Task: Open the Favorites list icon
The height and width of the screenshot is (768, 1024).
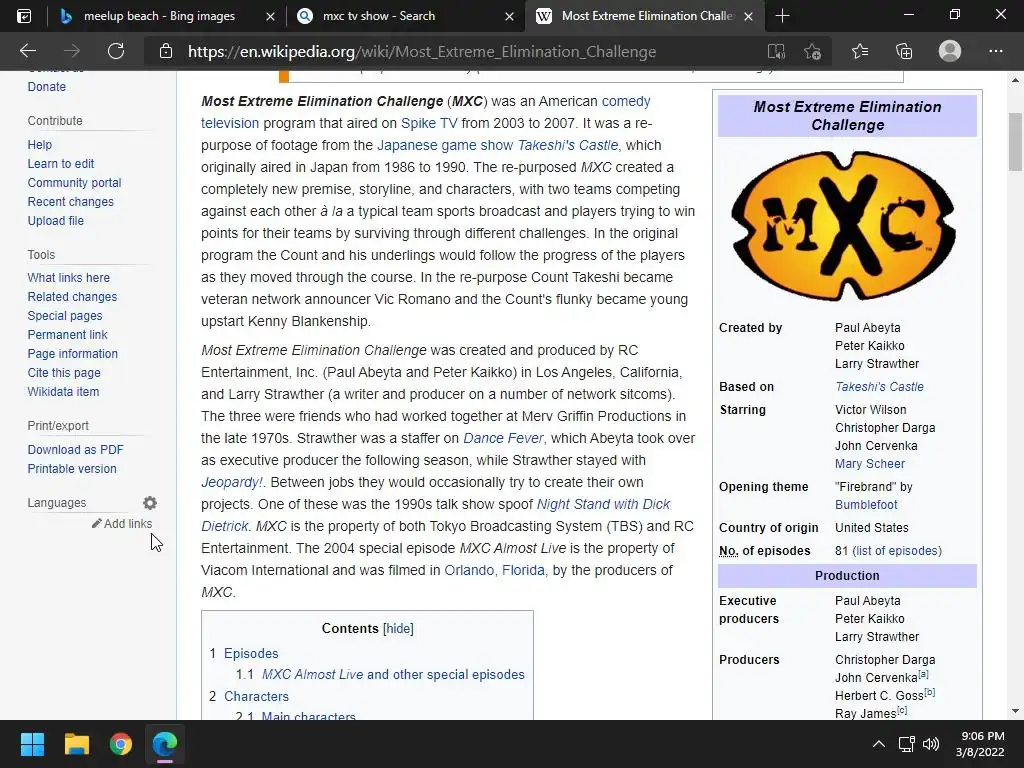Action: pos(859,51)
